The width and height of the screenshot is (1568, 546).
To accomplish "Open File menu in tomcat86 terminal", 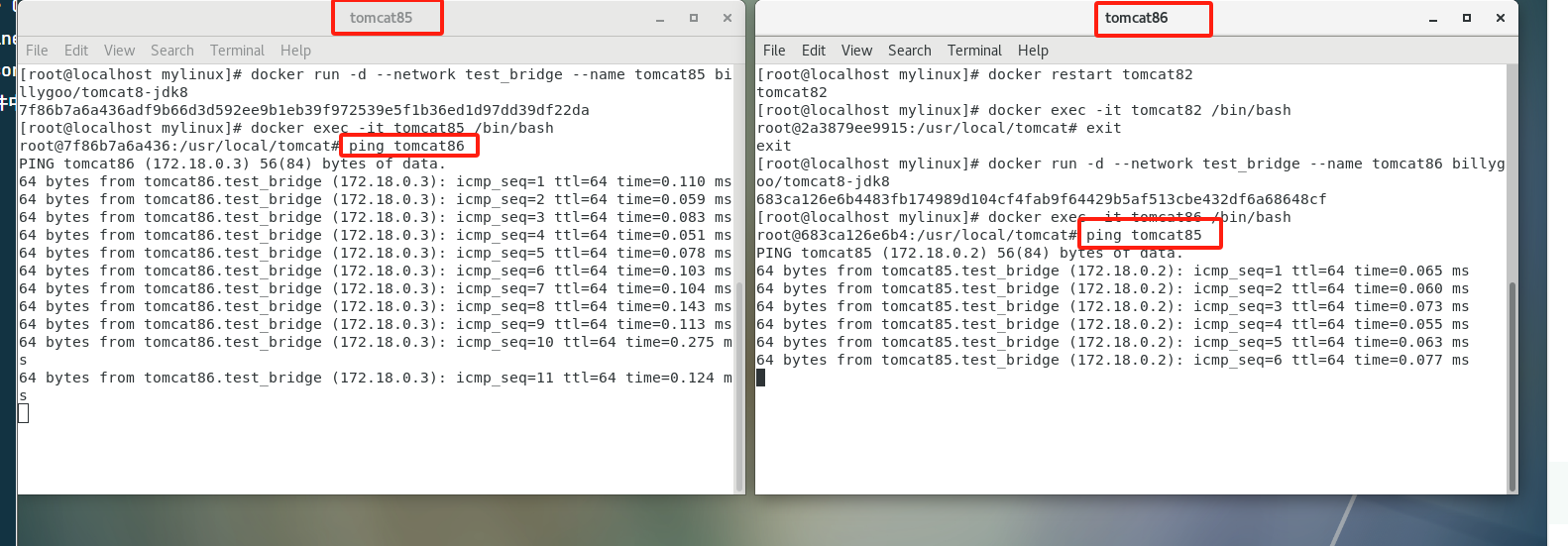I will 774,51.
